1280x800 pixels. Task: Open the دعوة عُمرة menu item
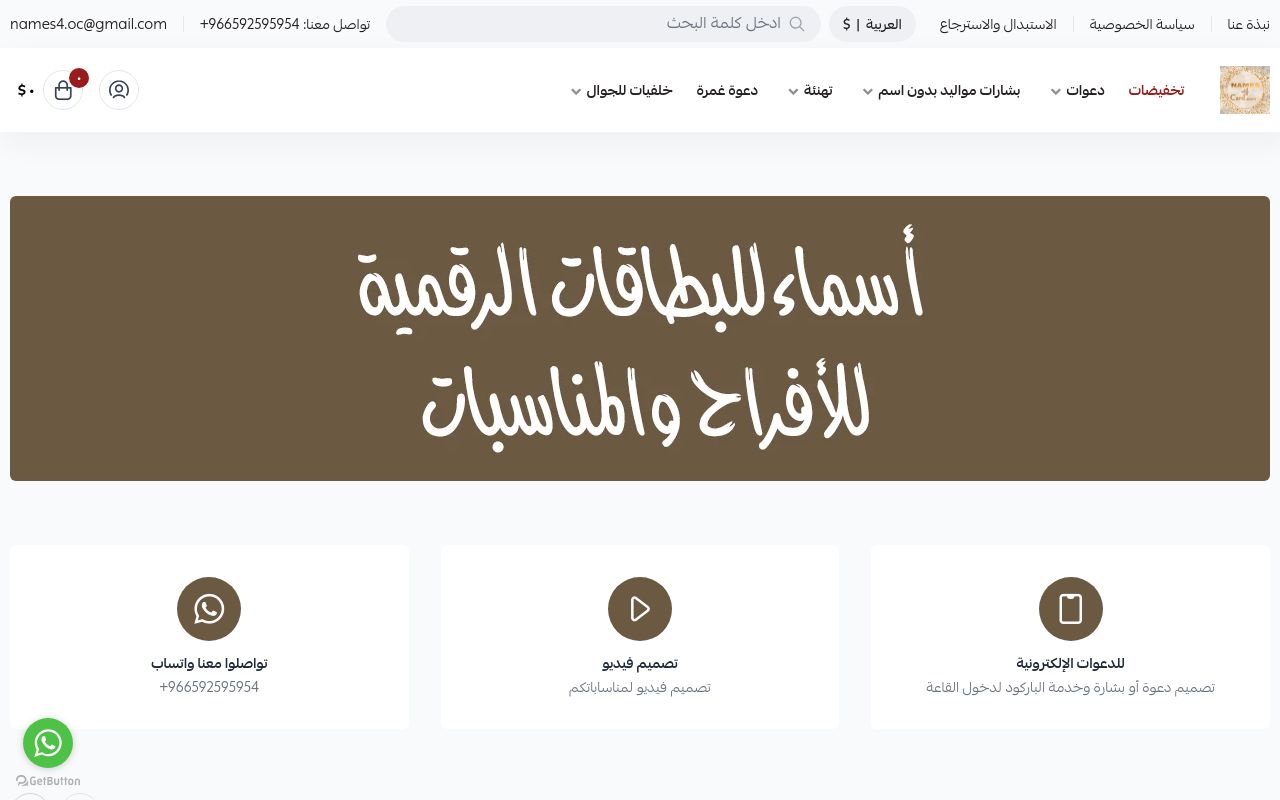point(727,90)
